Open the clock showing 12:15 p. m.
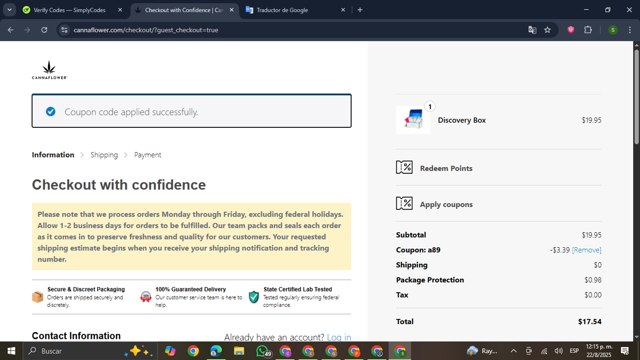Image resolution: width=640 pixels, height=360 pixels. [599, 351]
